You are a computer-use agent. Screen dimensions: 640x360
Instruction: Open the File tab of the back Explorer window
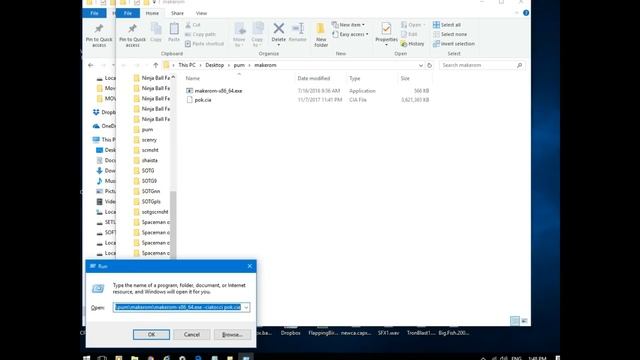click(x=94, y=13)
